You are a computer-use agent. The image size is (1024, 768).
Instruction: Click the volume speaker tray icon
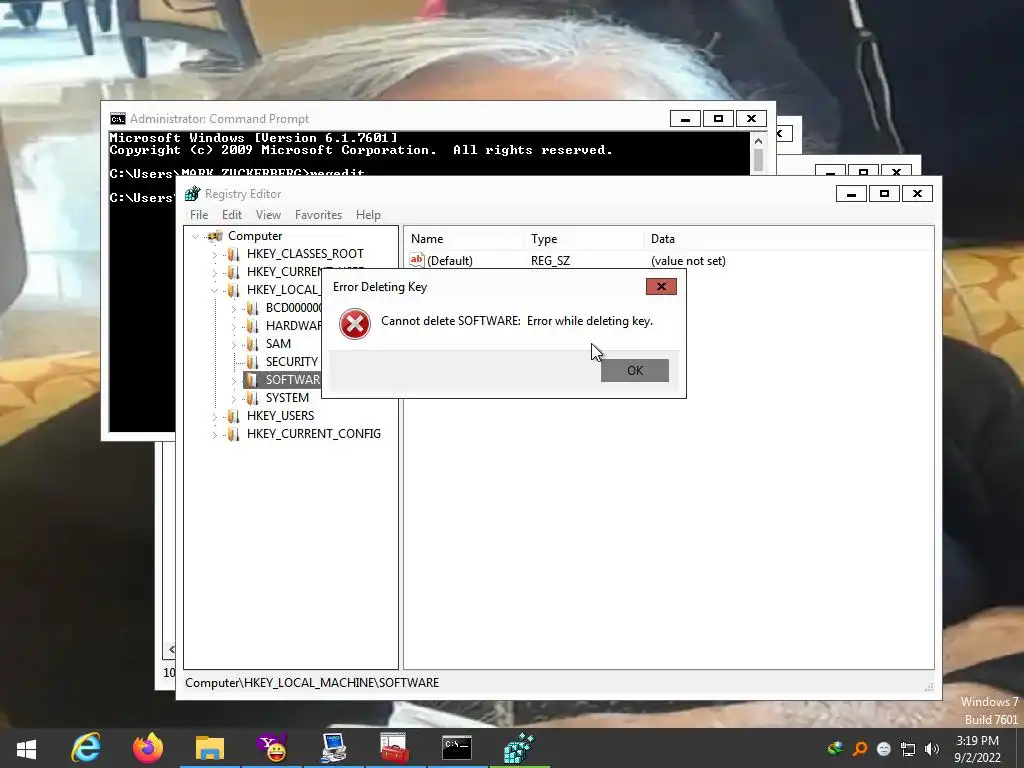932,748
